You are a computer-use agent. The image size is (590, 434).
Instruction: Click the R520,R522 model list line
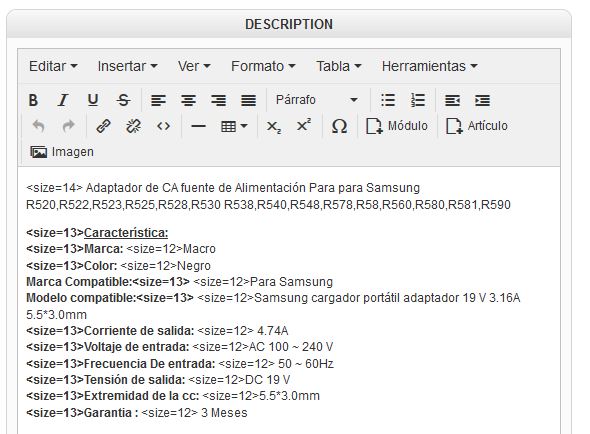point(268,205)
